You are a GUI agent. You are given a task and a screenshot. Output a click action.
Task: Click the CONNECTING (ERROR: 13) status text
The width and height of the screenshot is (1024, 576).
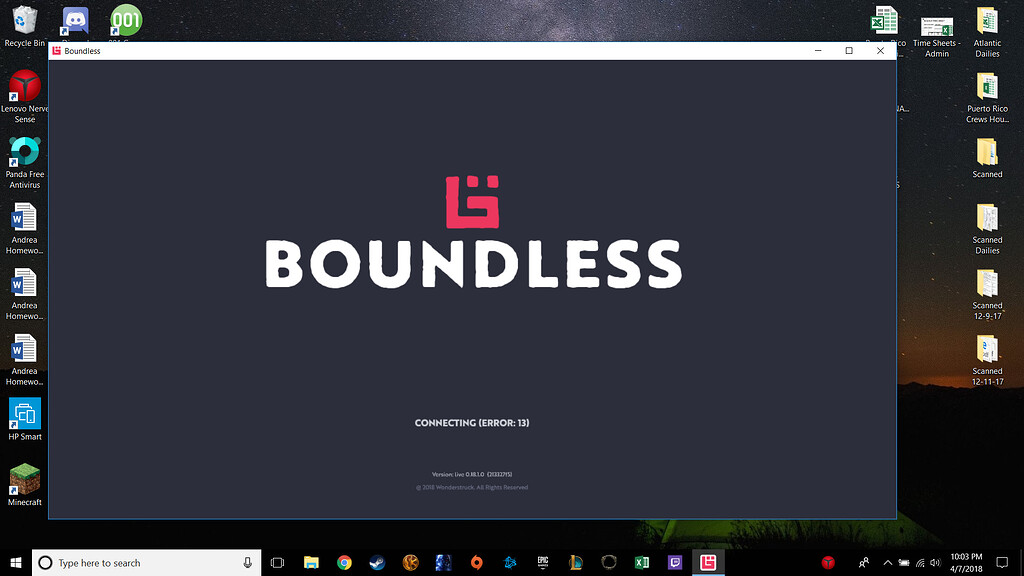click(472, 423)
